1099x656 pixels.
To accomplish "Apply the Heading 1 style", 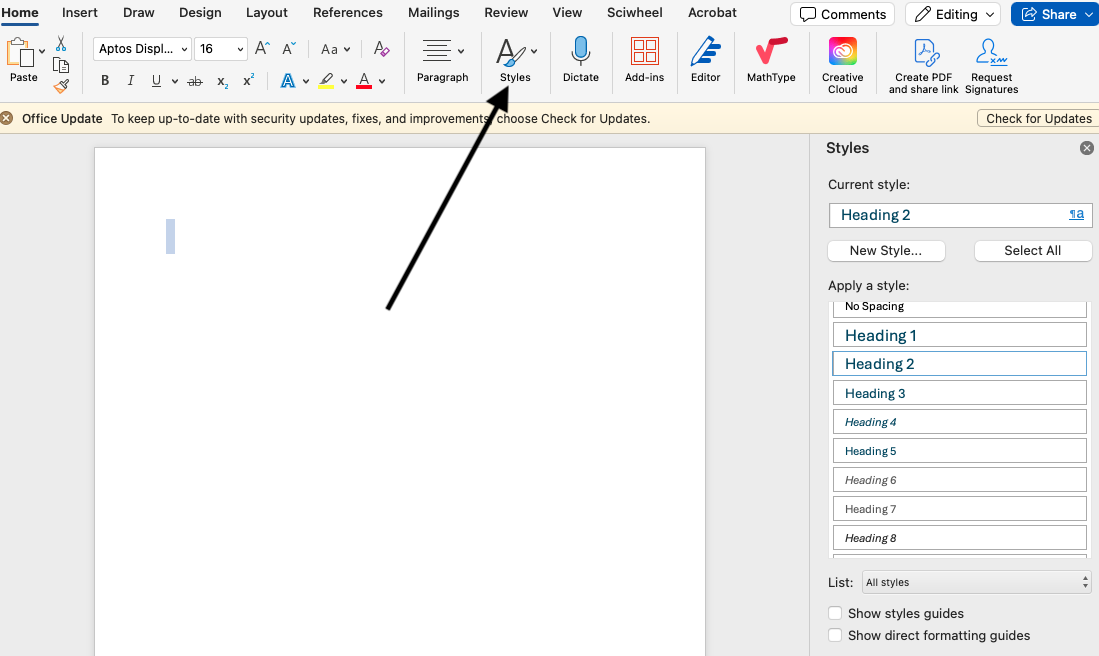I will pos(960,335).
